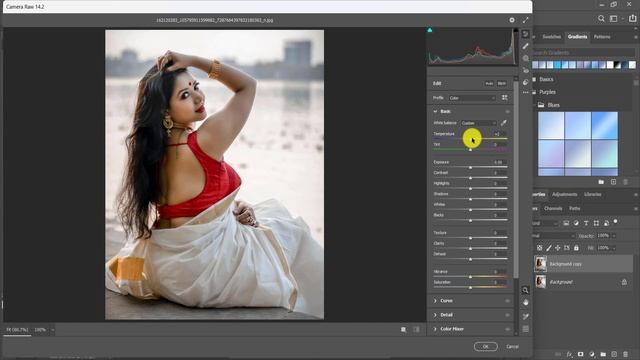
Task: Click Photoshop search magnifier icon
Action: 601,18
